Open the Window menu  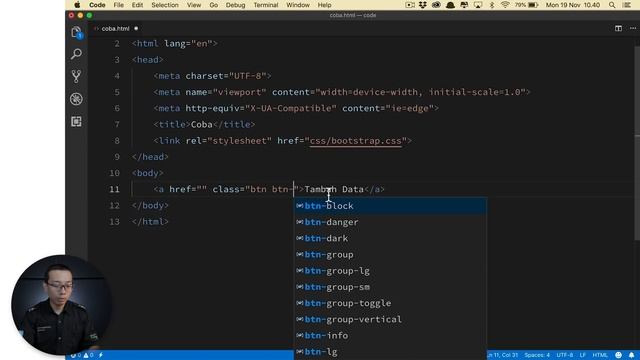tap(298, 5)
